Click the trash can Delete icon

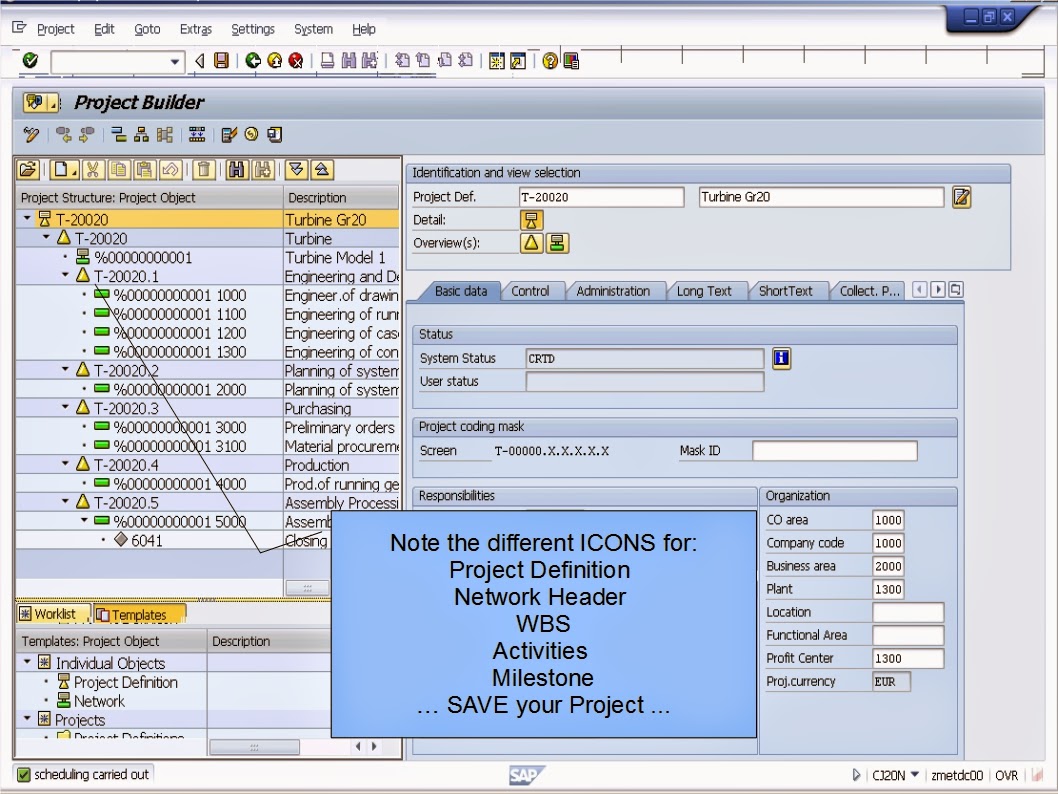point(202,169)
